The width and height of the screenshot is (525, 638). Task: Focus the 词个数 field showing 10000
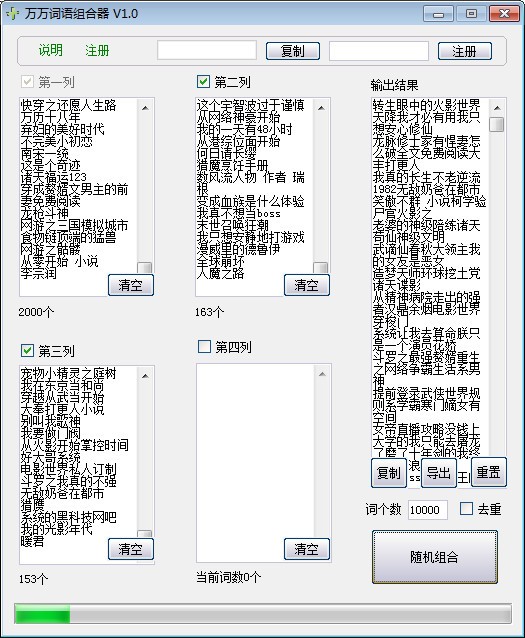pyautogui.click(x=427, y=510)
